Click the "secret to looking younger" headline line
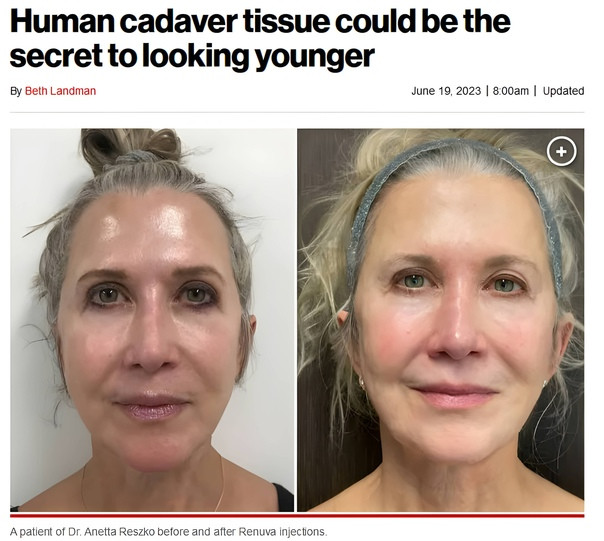This screenshot has height=541, width=604. click(192, 56)
